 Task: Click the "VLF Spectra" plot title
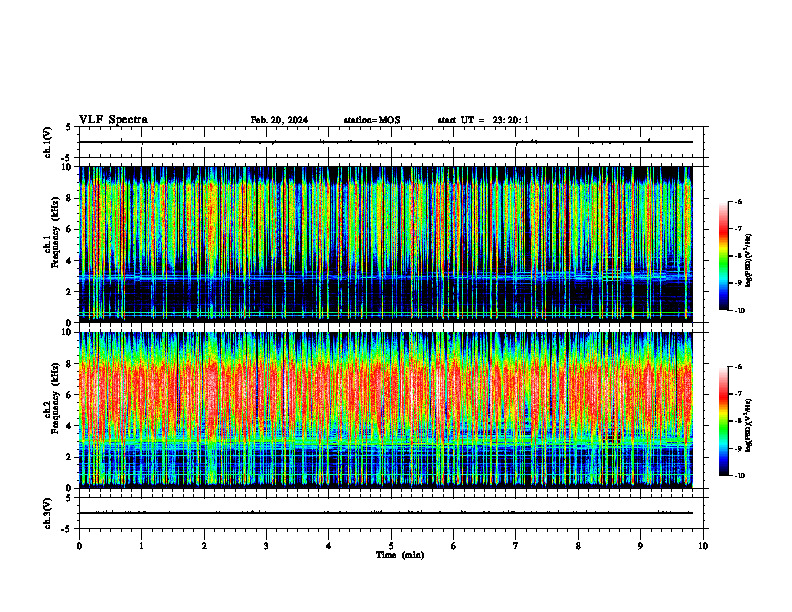point(113,120)
